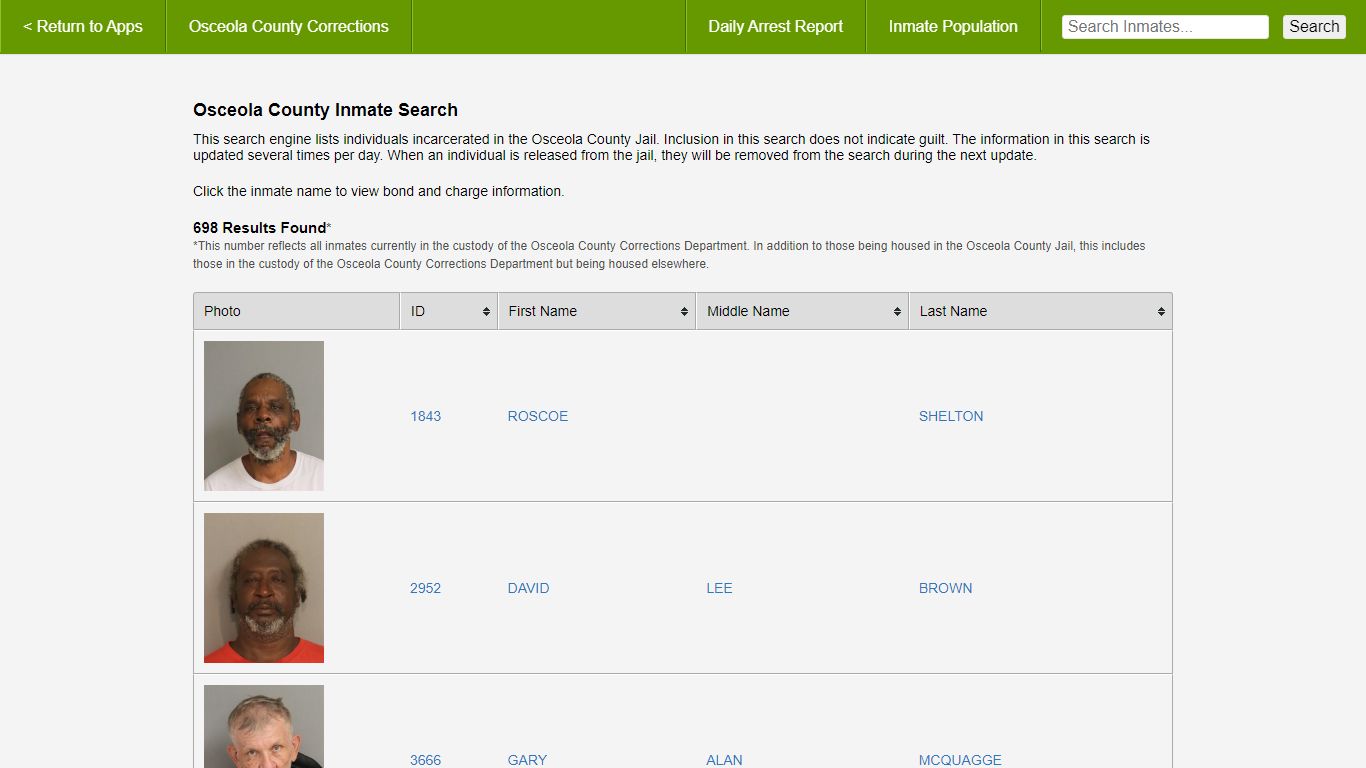Sort by Last Name using its arrow icon
The image size is (1366, 768).
tap(1161, 312)
